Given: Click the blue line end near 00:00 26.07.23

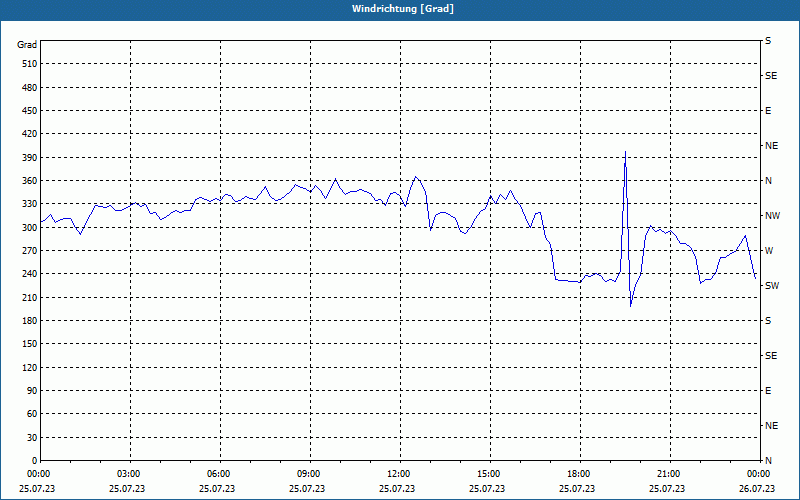Looking at the screenshot, I should pyautogui.click(x=756, y=279).
